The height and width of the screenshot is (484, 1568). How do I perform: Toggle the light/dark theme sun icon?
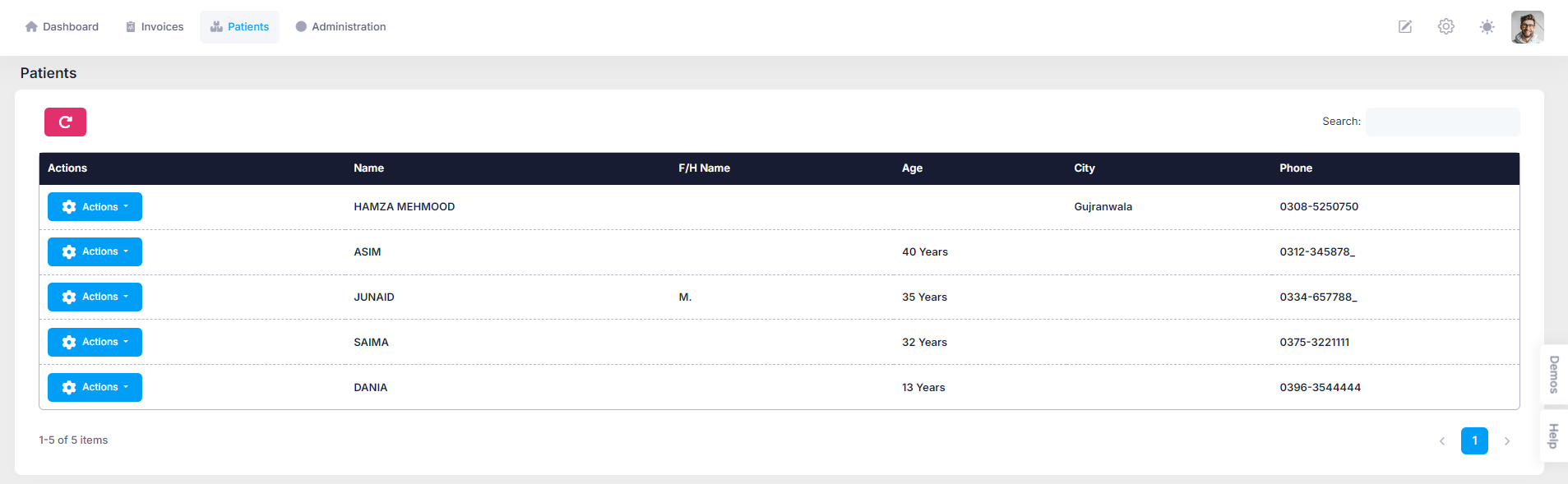pyautogui.click(x=1487, y=27)
